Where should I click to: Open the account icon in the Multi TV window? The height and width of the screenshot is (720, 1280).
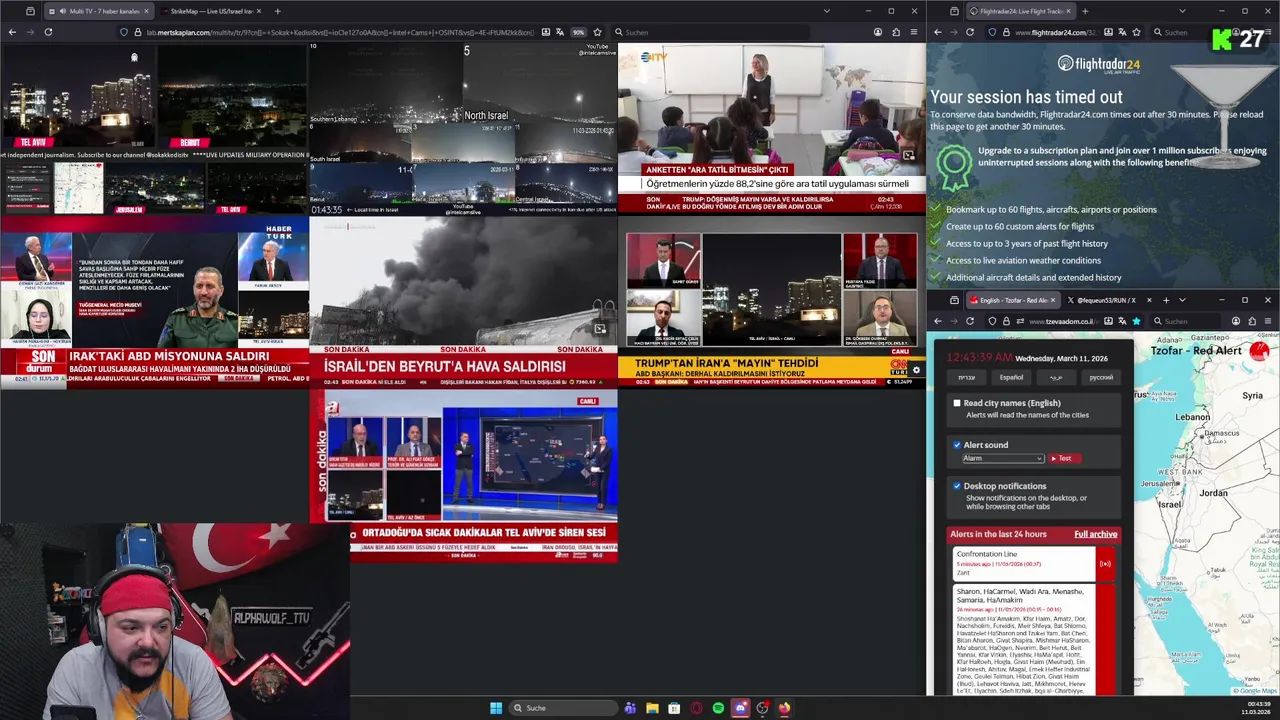pos(878,32)
